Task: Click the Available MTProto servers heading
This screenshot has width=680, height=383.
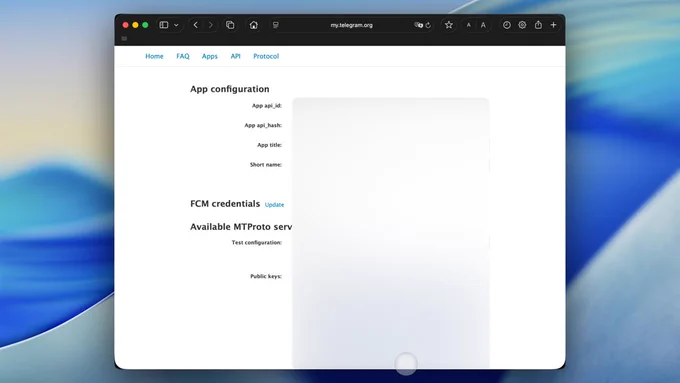Action: click(x=241, y=227)
